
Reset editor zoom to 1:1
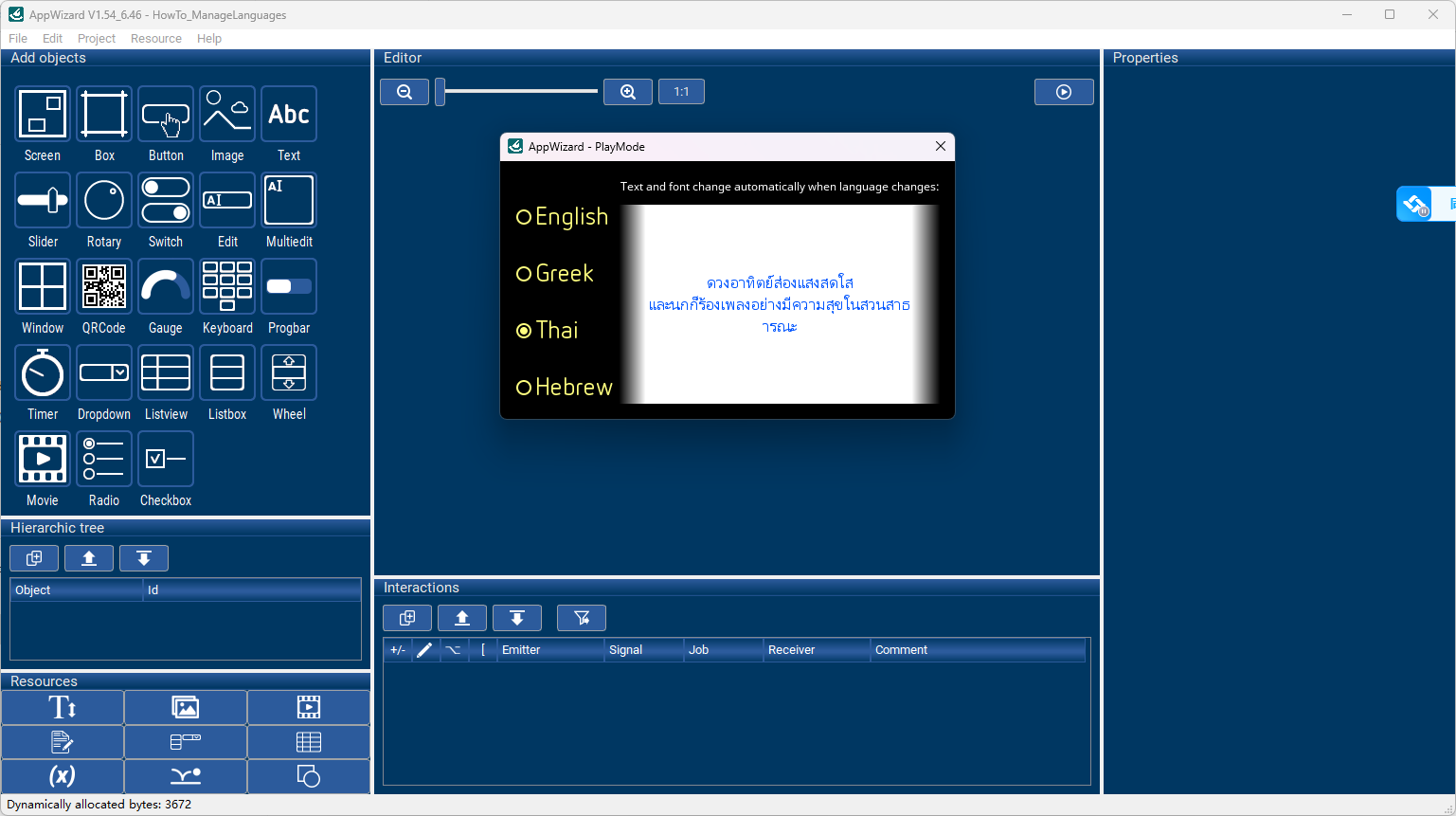681,92
